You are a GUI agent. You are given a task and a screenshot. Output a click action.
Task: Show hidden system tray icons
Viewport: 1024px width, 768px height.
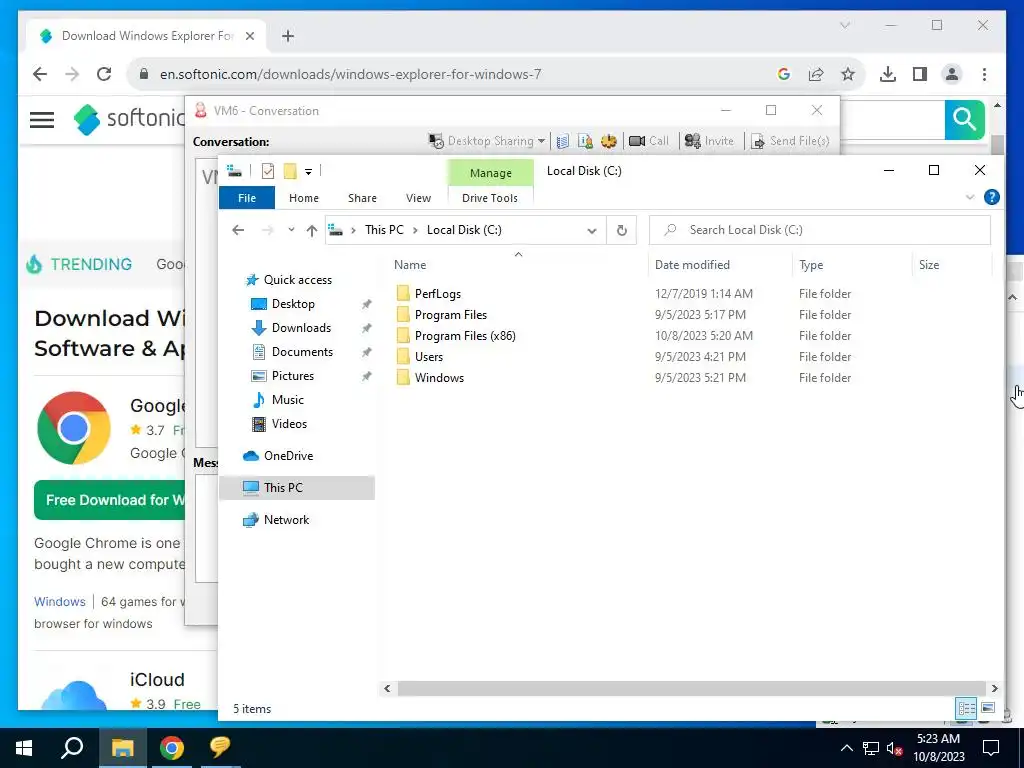pos(846,748)
